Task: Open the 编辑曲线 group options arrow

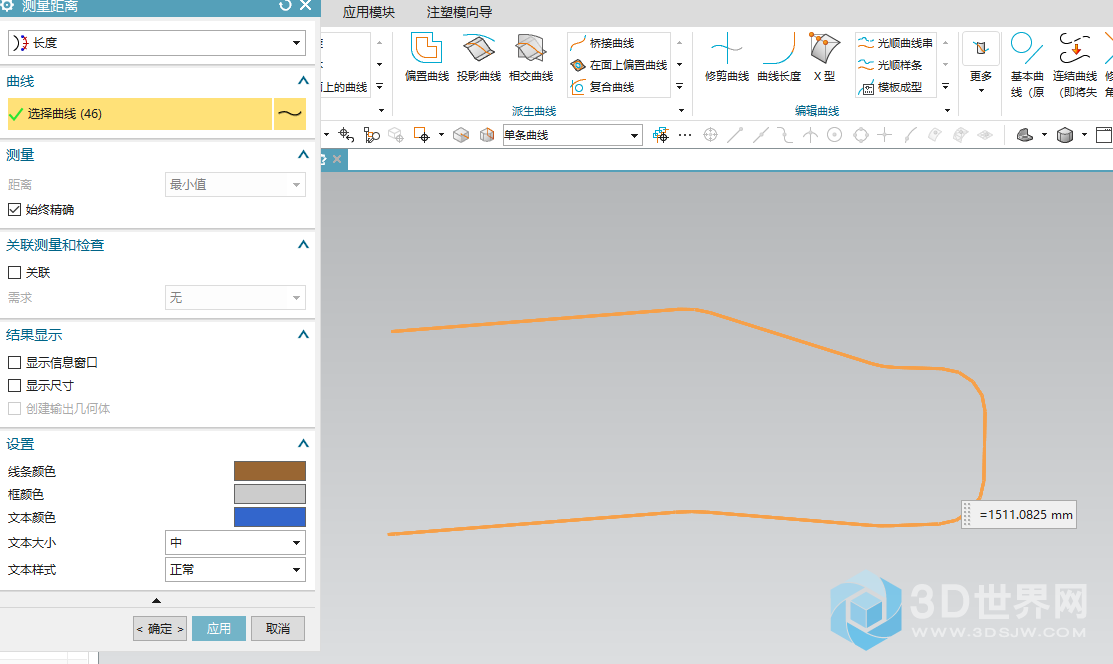Action: (948, 111)
